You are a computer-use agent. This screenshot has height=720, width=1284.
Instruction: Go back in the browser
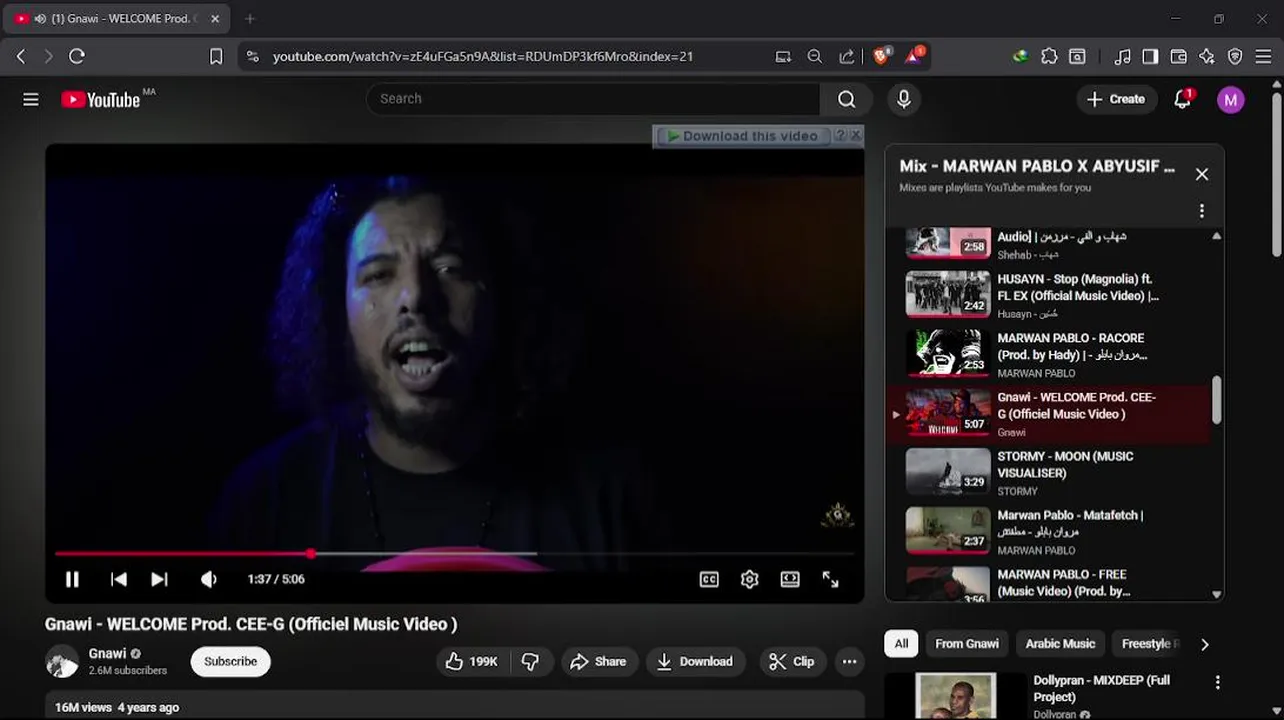click(x=21, y=57)
